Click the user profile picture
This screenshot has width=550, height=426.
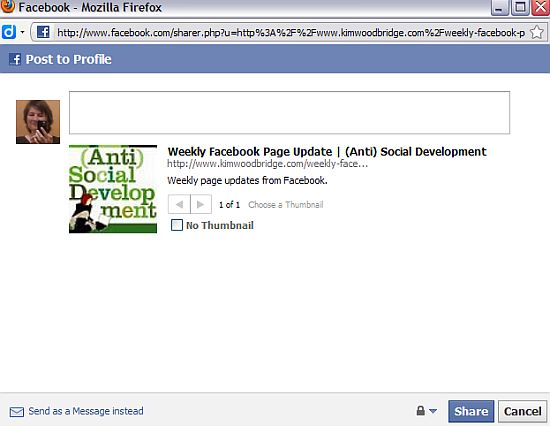pos(38,122)
